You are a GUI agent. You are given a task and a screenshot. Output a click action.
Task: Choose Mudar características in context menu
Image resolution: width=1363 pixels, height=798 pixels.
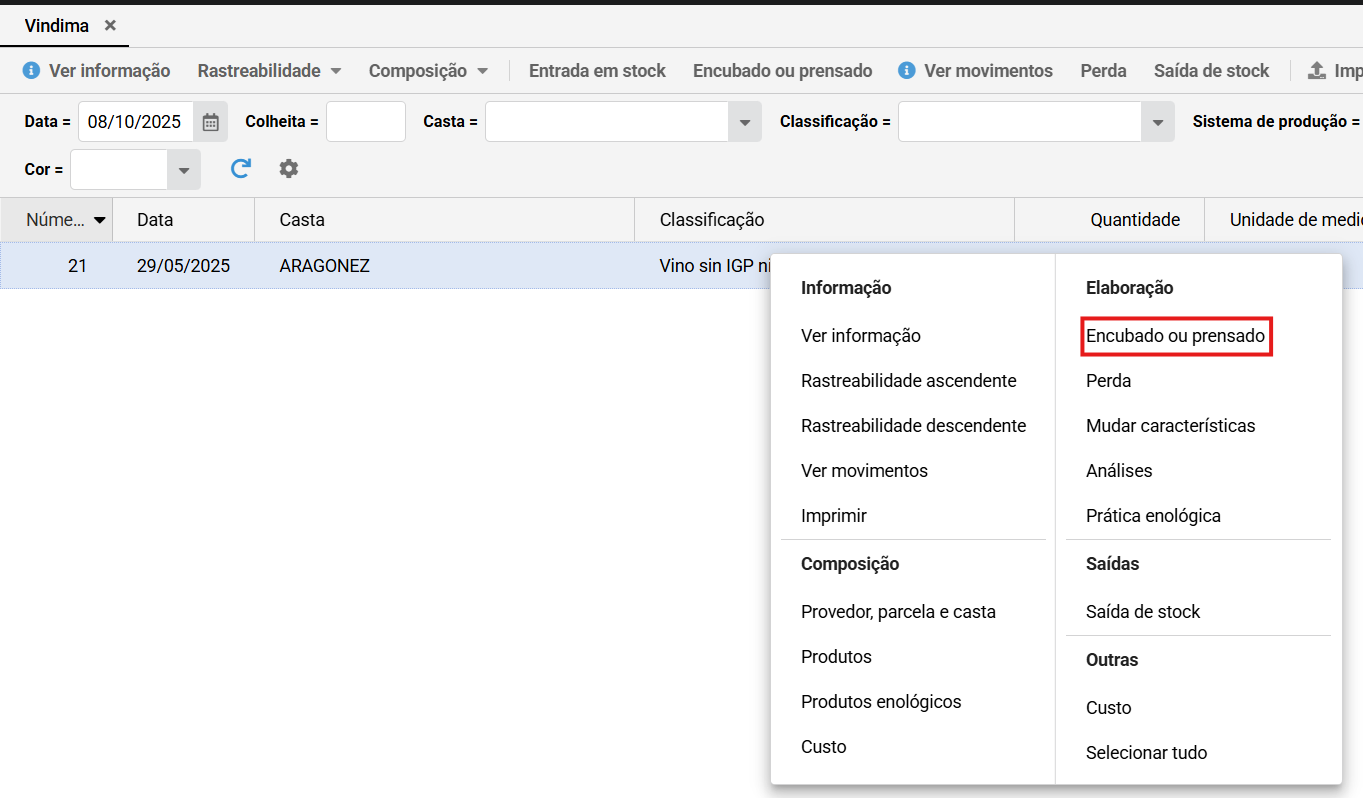click(1171, 426)
